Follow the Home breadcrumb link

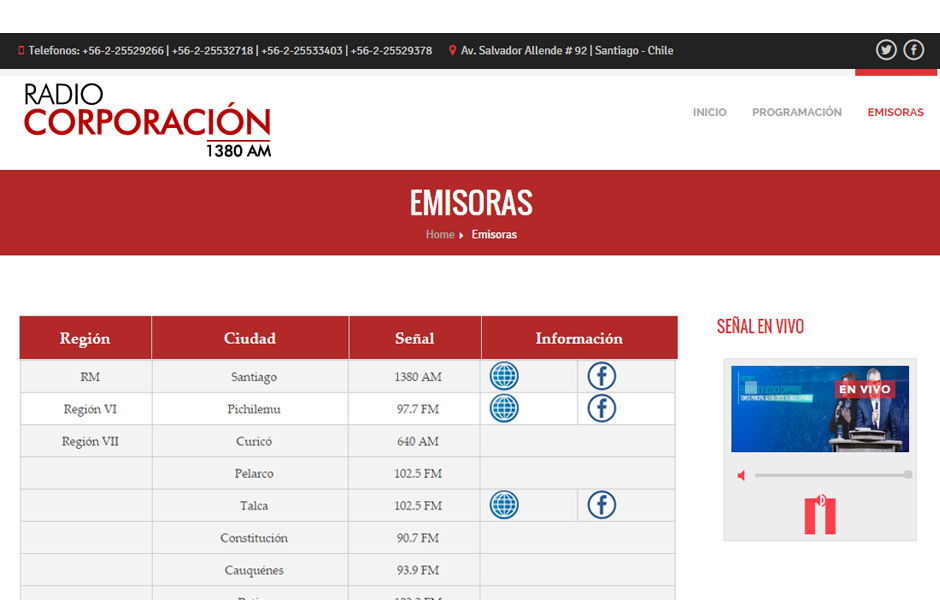[x=440, y=234]
